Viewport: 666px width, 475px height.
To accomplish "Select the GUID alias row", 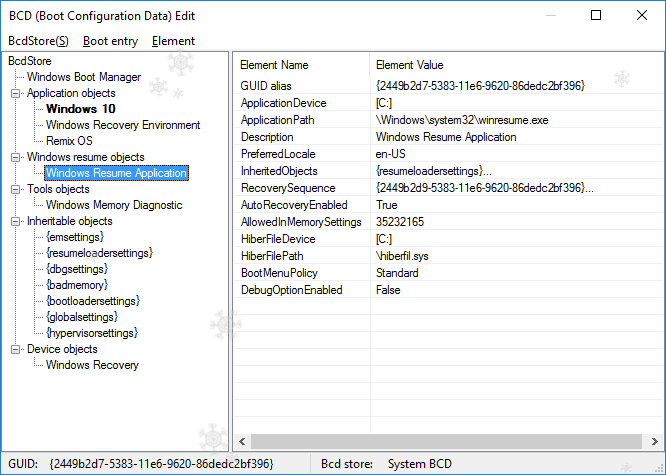I will [x=449, y=86].
